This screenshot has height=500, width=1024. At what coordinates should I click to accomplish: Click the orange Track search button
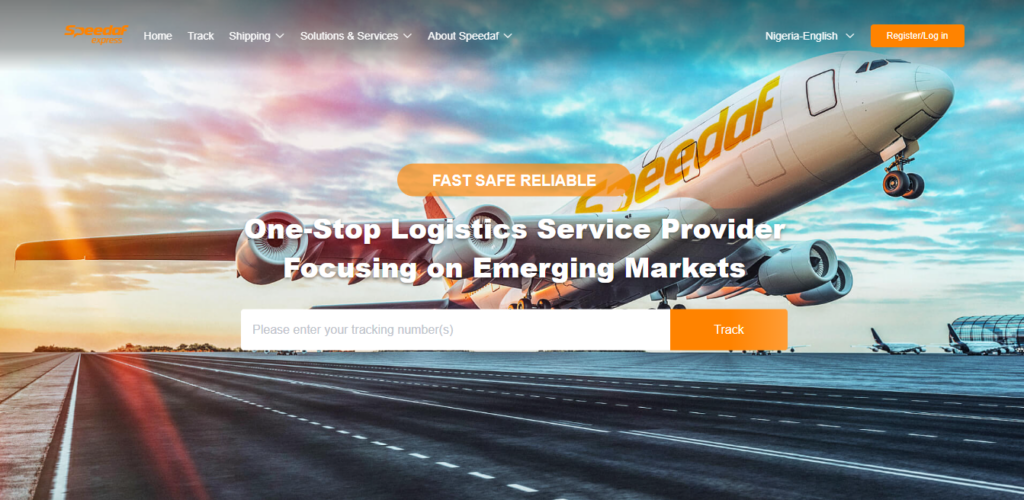click(x=729, y=330)
